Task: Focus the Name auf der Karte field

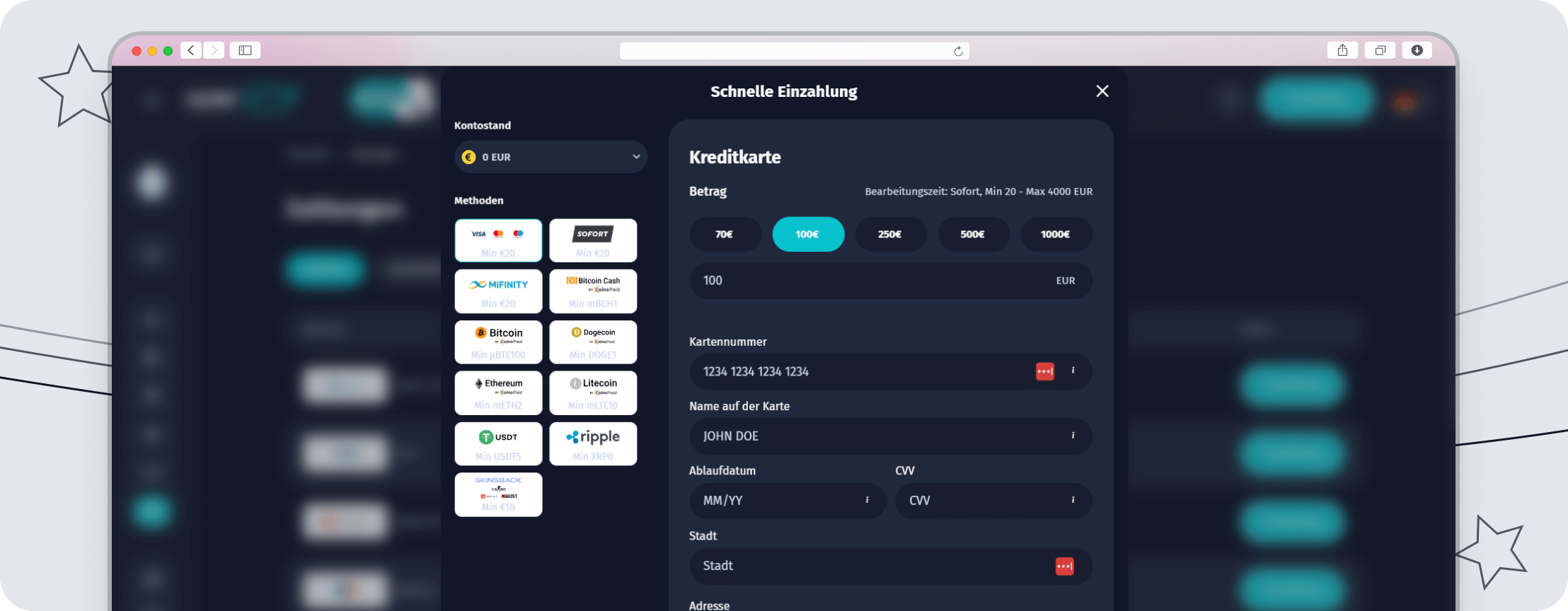Action: pos(891,436)
